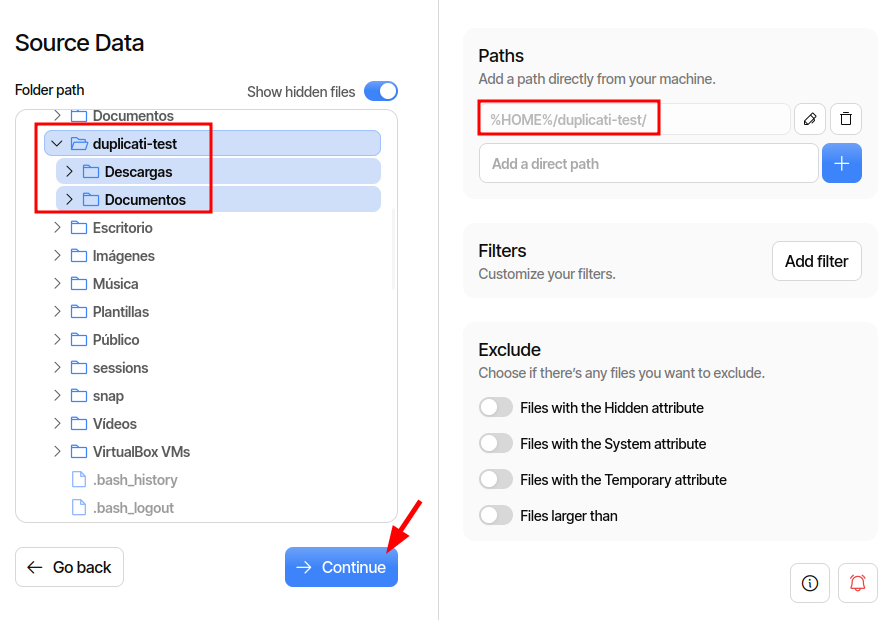Toggle the Files larger than switch
Screen dimensions: 894x620
[496, 516]
